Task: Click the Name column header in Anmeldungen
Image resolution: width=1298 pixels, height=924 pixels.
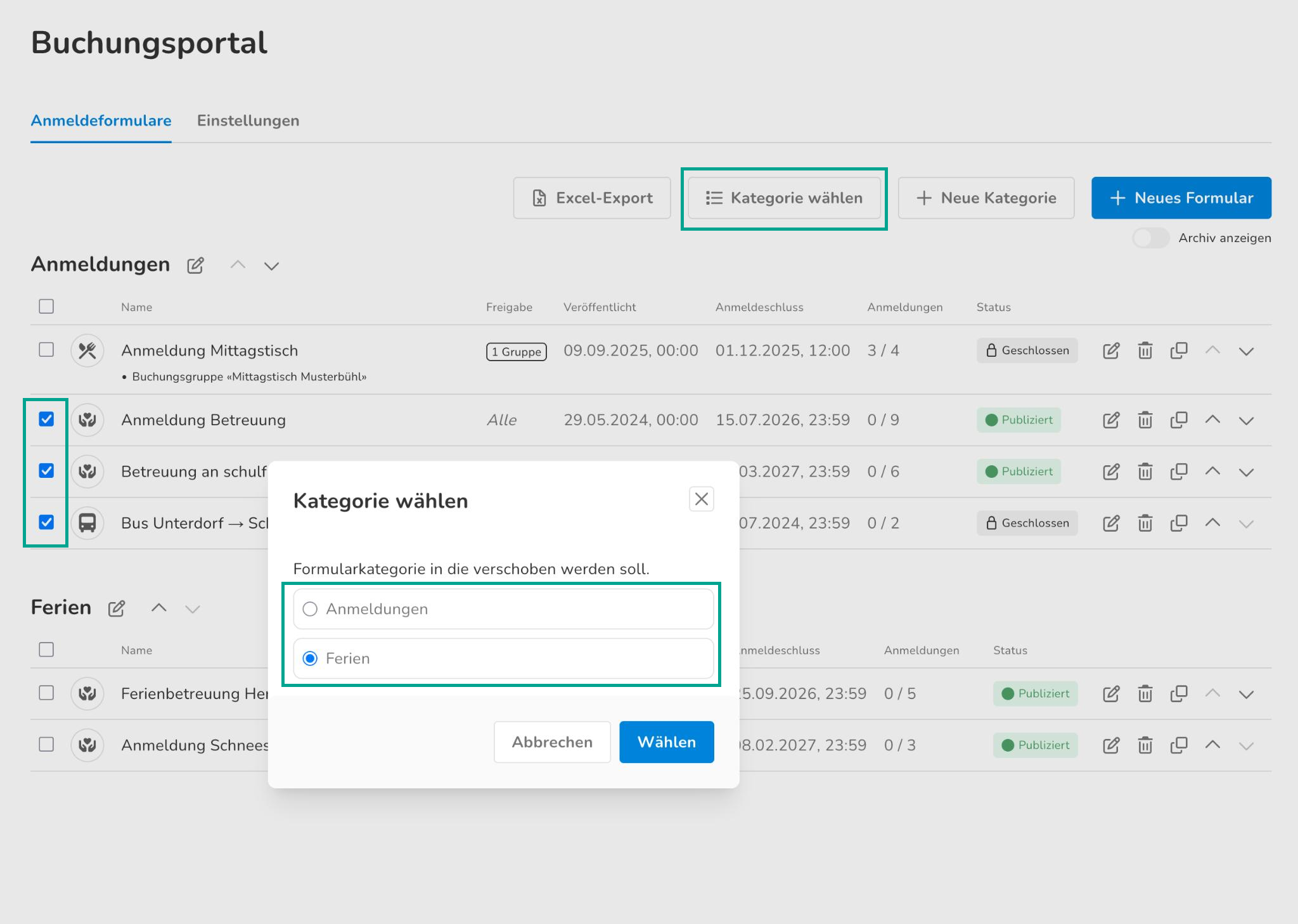Action: [137, 307]
